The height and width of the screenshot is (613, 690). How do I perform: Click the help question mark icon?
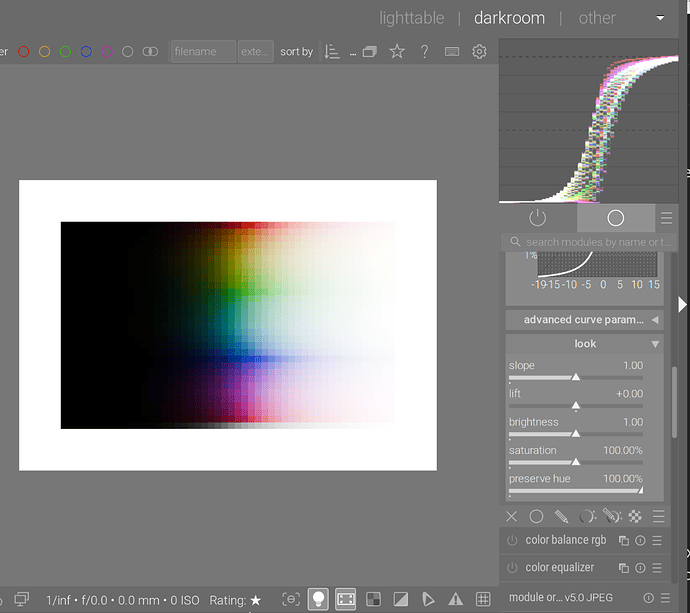(x=424, y=52)
